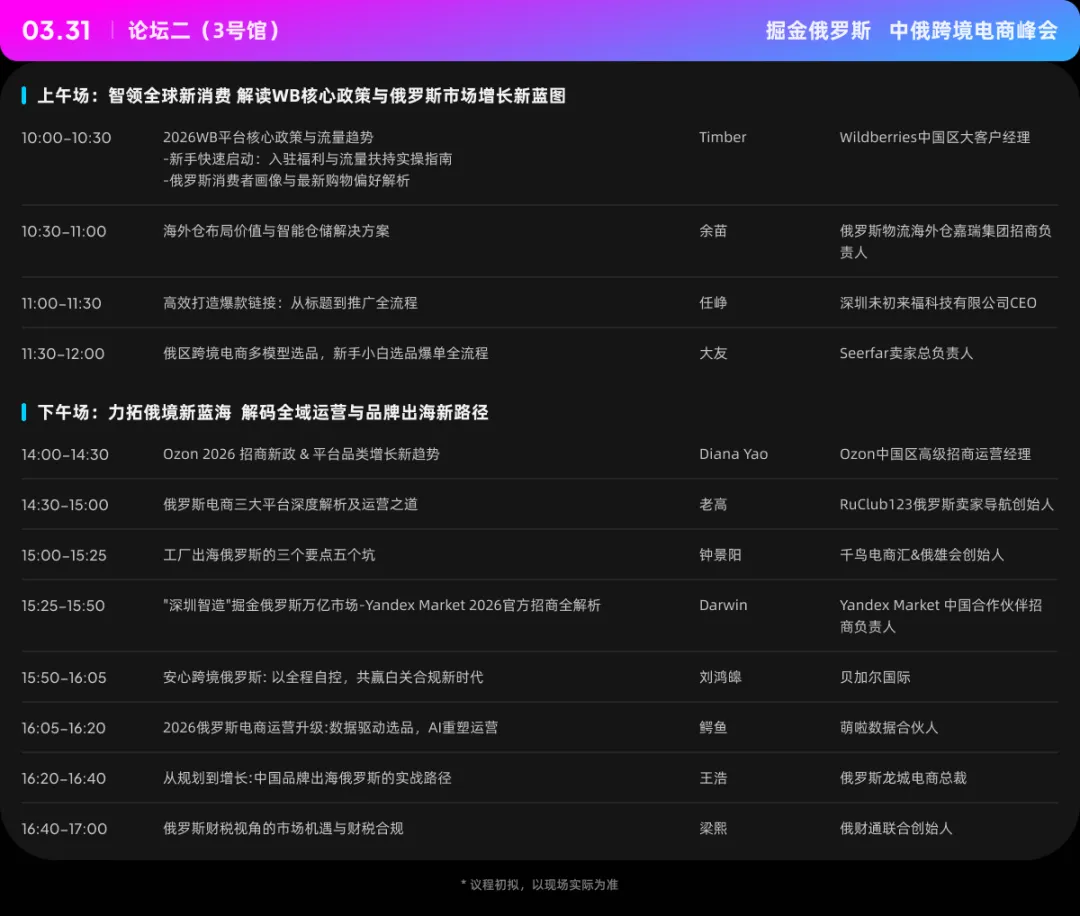Select speaker name 王浩

[713, 778]
